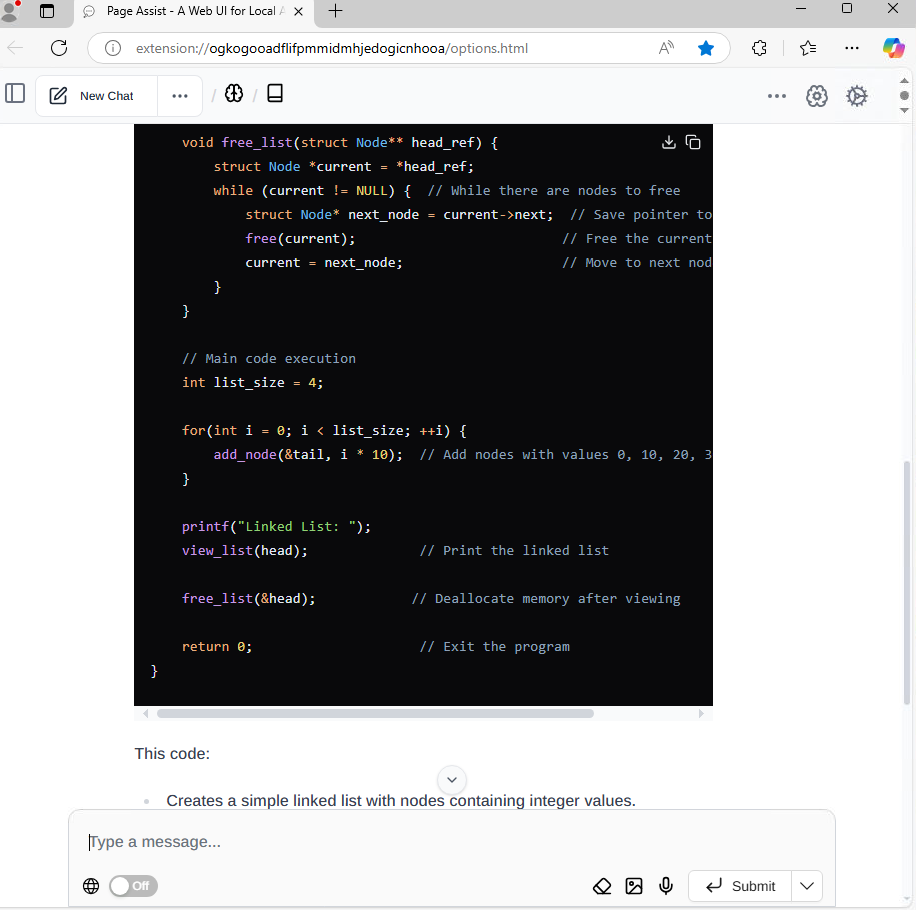
Task: Download the code block
Action: pos(668,142)
